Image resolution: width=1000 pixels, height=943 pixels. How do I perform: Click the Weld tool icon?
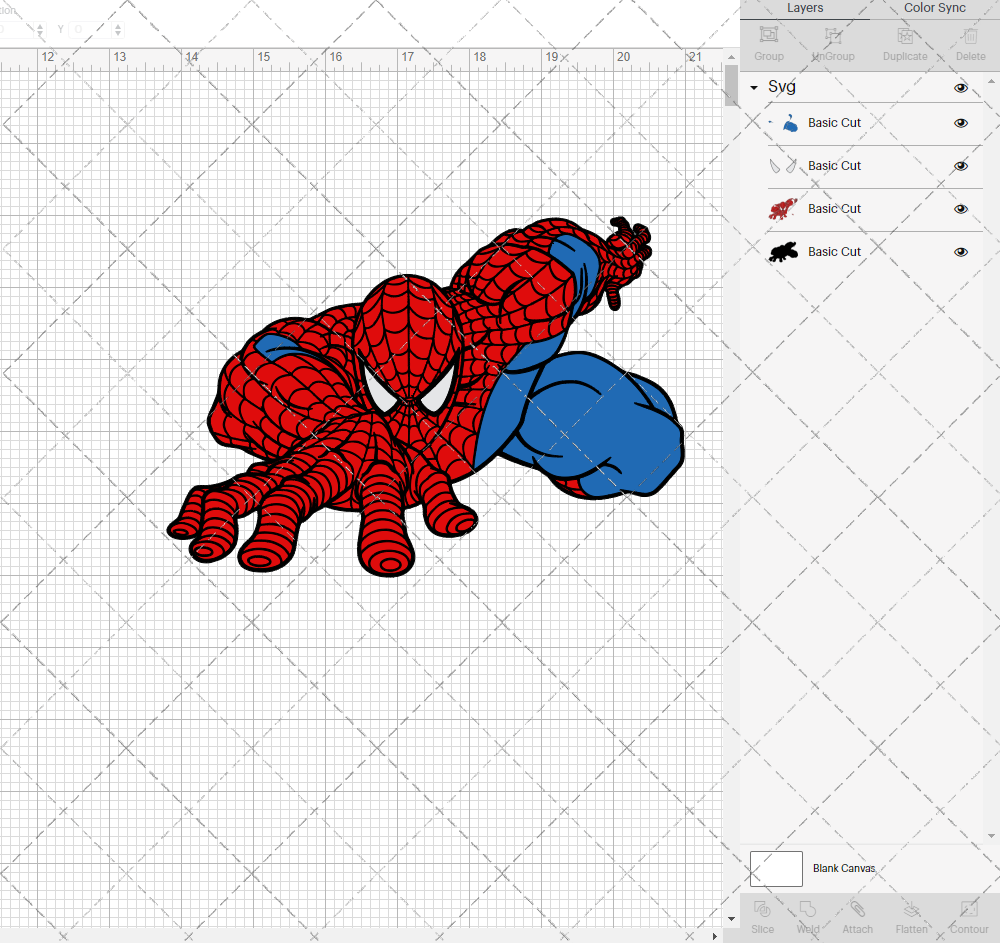click(x=807, y=909)
